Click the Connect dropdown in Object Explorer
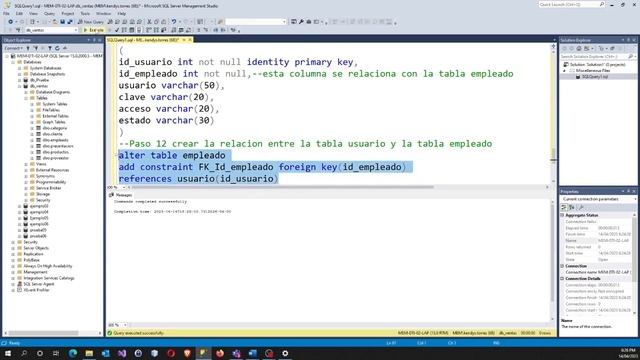This screenshot has height=360, width=640. click(13, 48)
